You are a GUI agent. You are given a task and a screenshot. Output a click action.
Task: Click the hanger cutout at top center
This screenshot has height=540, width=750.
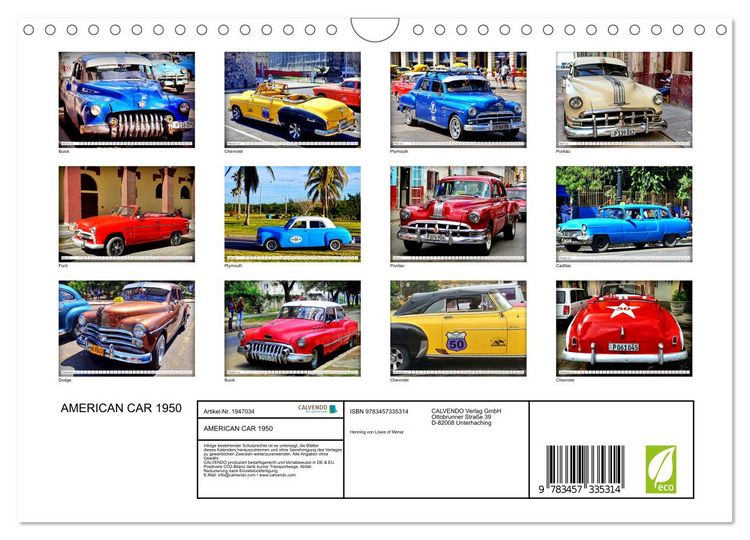(x=375, y=29)
